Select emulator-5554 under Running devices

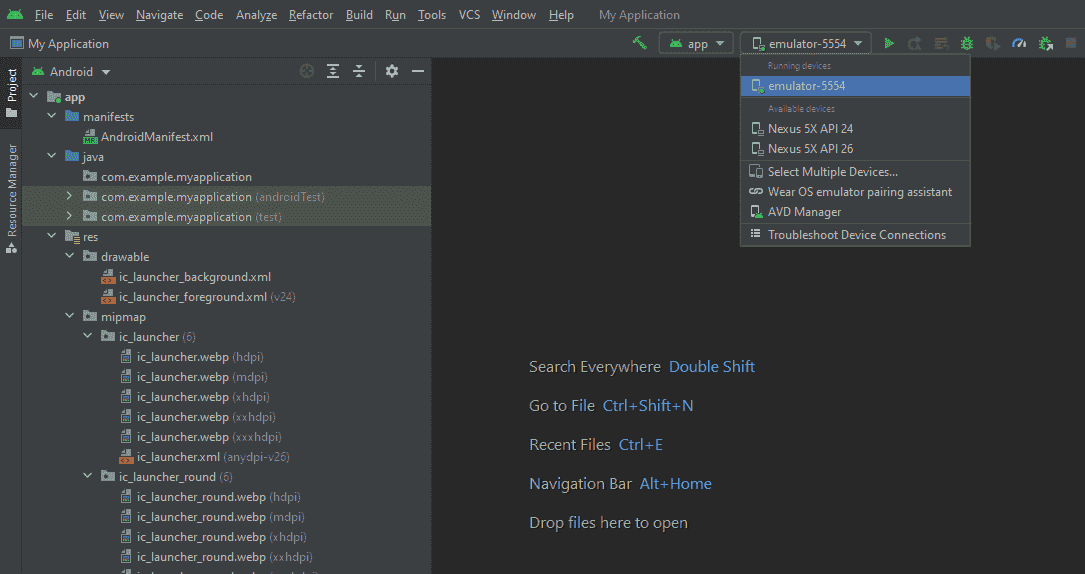855,86
